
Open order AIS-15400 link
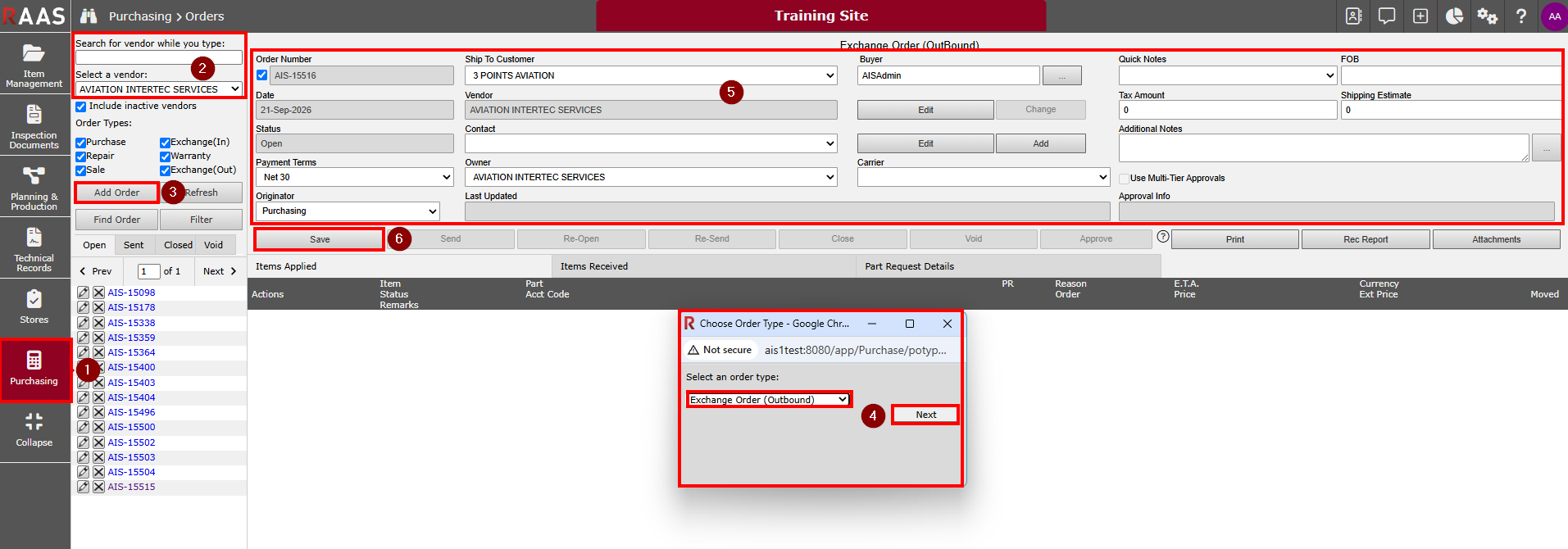click(x=131, y=367)
